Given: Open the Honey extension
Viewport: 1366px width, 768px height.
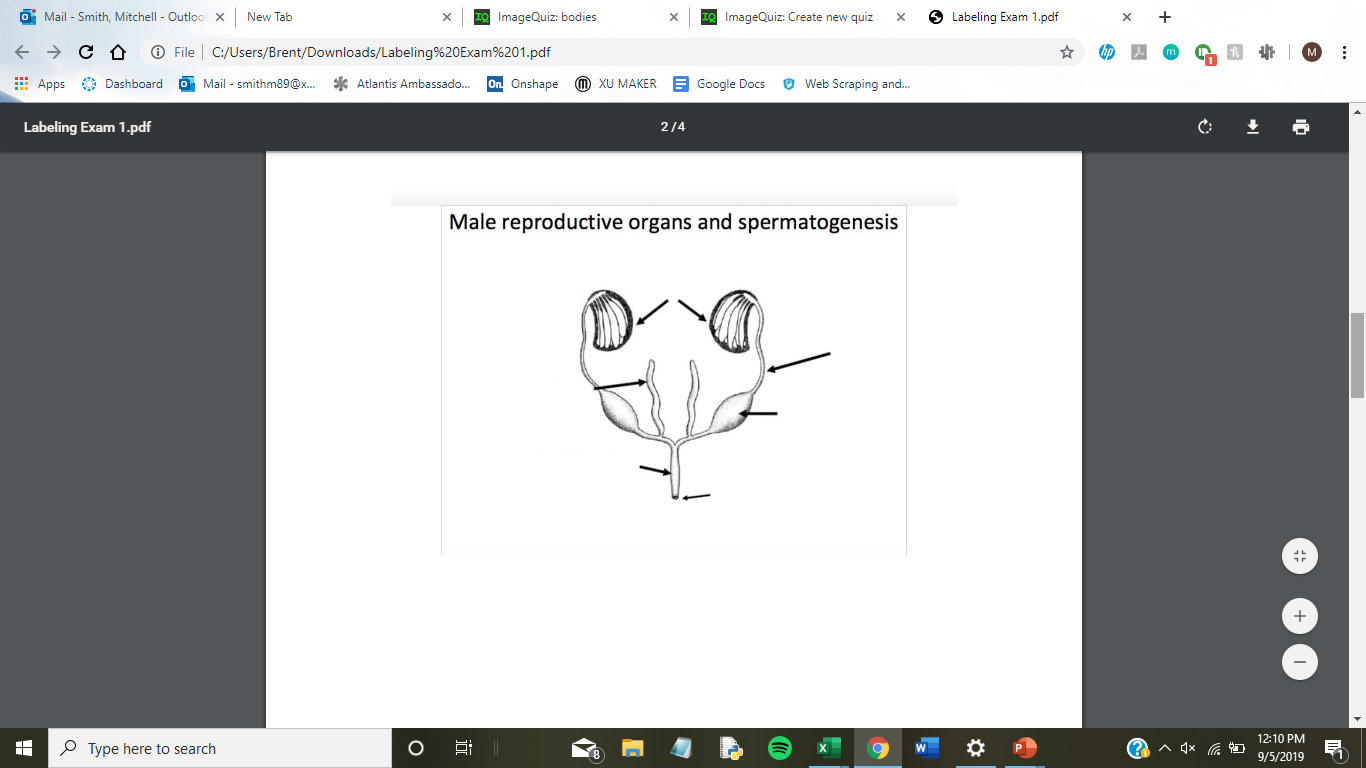Looking at the screenshot, I should pyautogui.click(x=1235, y=52).
